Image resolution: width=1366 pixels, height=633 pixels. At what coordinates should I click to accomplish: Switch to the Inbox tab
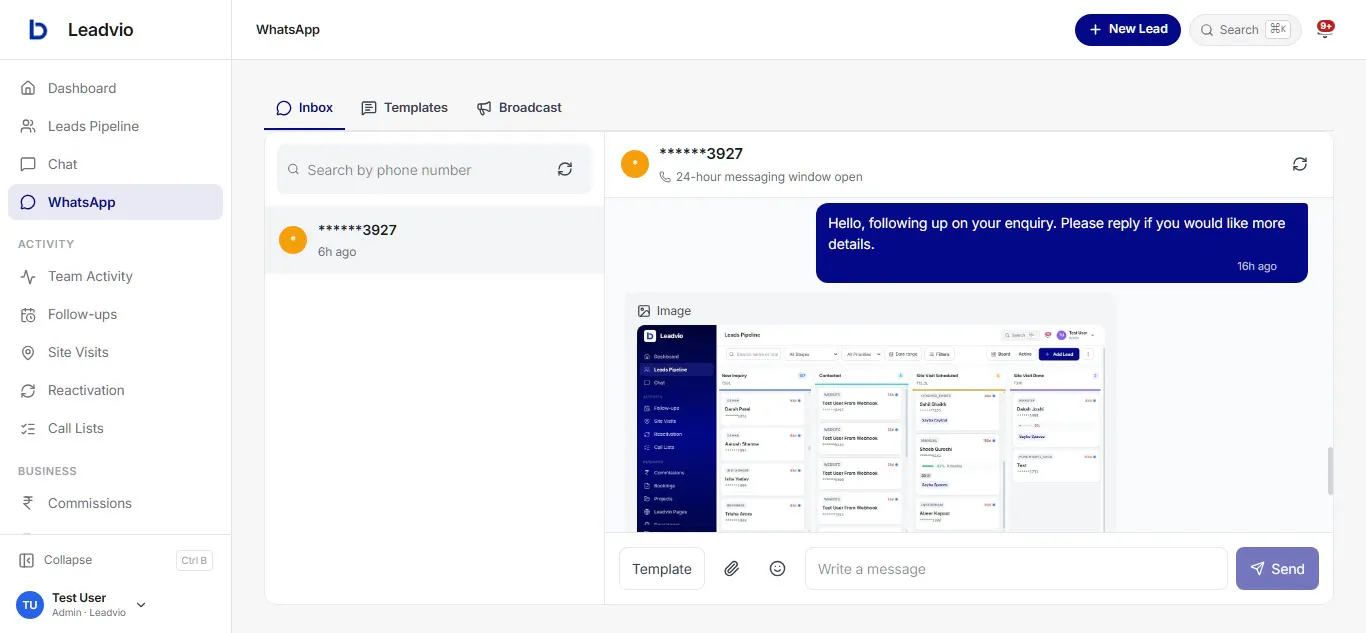304,107
